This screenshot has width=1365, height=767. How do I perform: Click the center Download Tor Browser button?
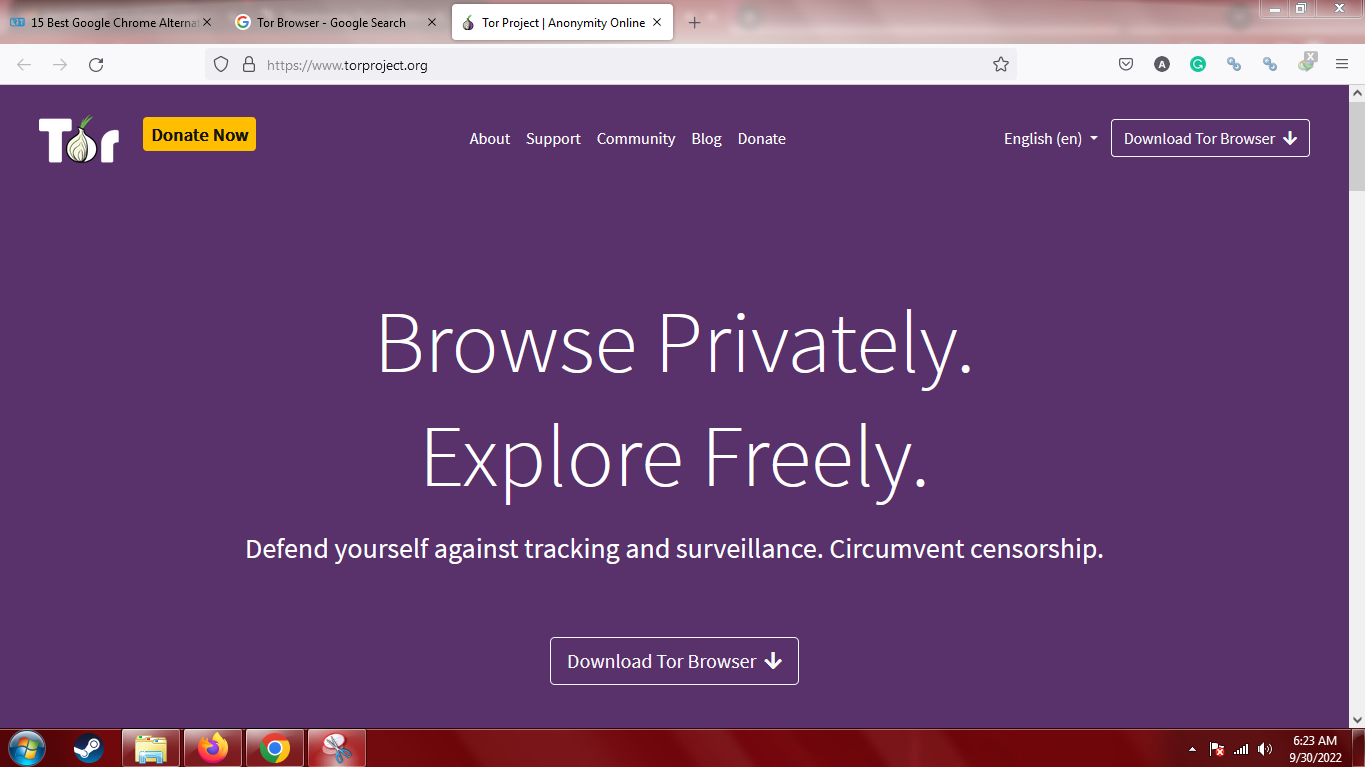[x=674, y=661]
